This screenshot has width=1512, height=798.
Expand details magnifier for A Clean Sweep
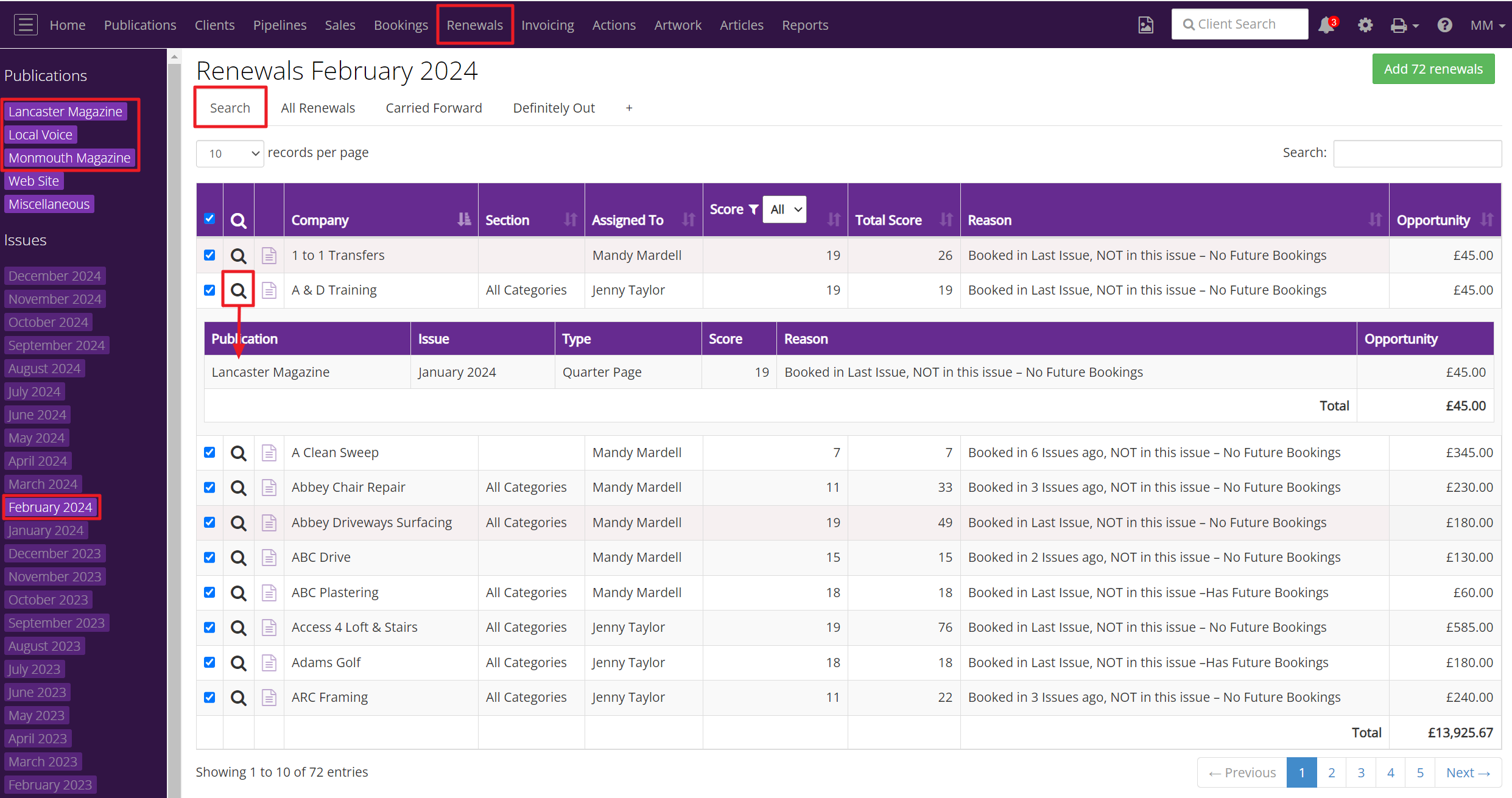coord(239,453)
